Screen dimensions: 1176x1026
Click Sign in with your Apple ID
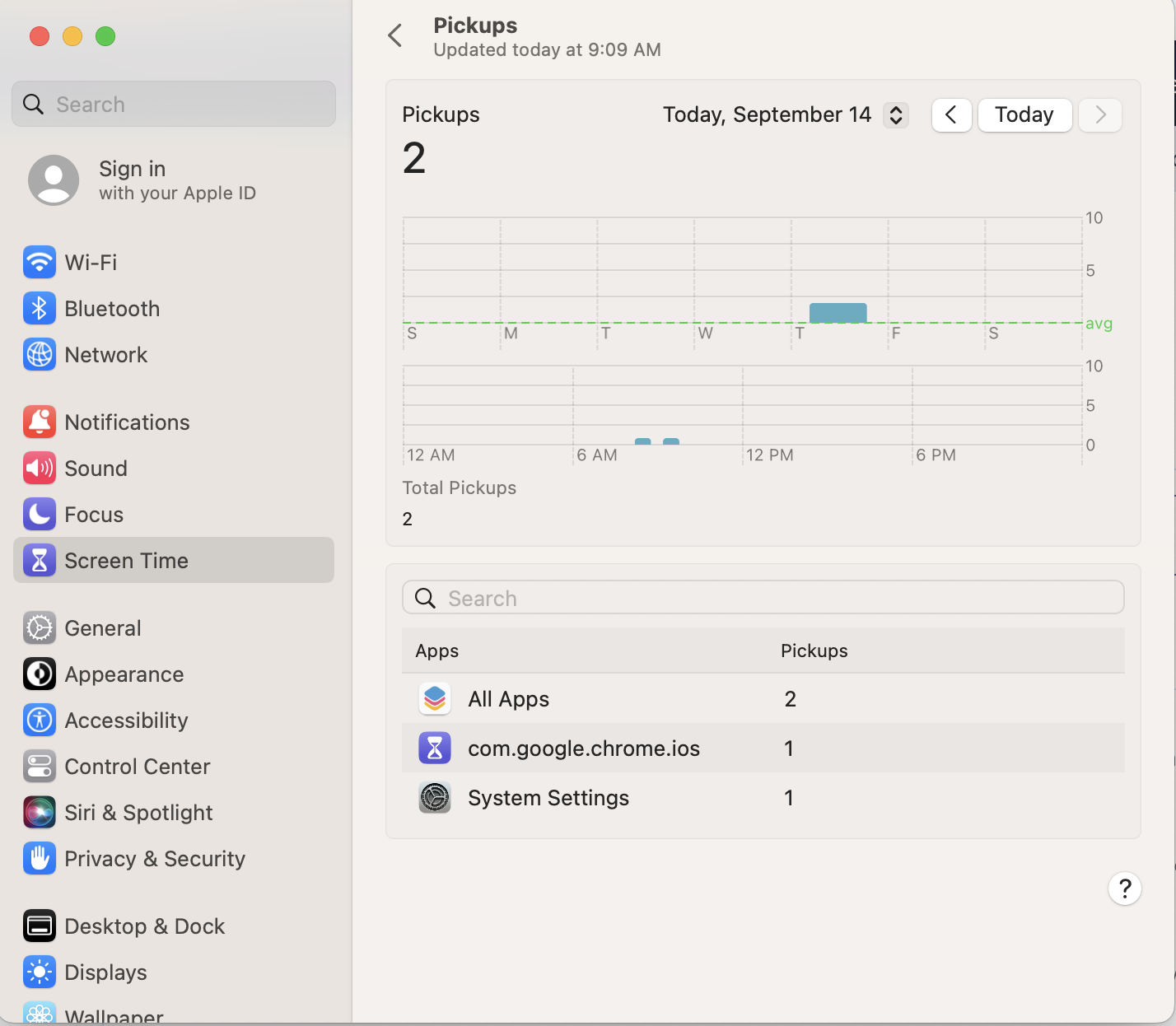pos(142,180)
